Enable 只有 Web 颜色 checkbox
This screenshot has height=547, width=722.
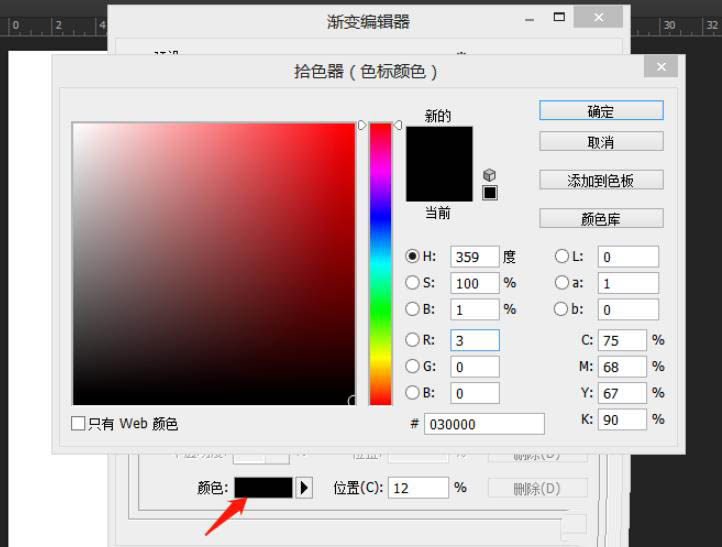(78, 423)
